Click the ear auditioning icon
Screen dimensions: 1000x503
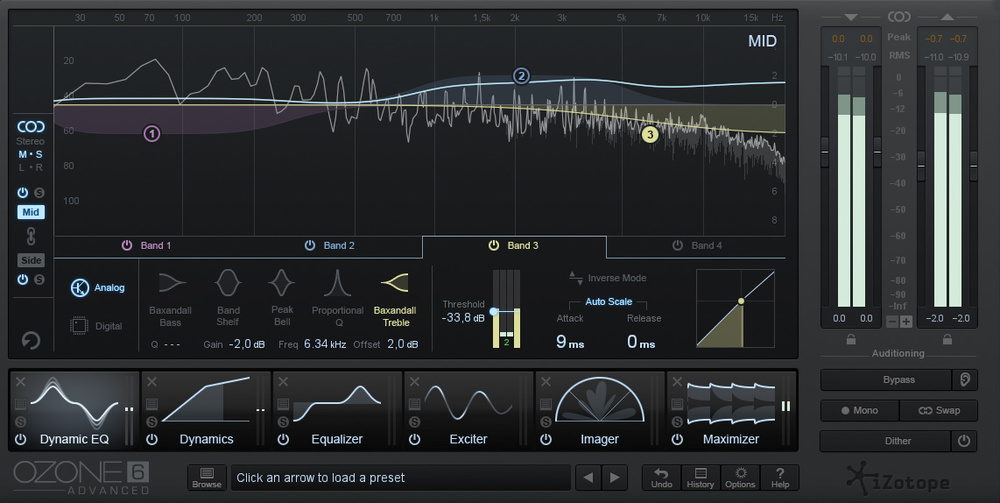(x=965, y=380)
